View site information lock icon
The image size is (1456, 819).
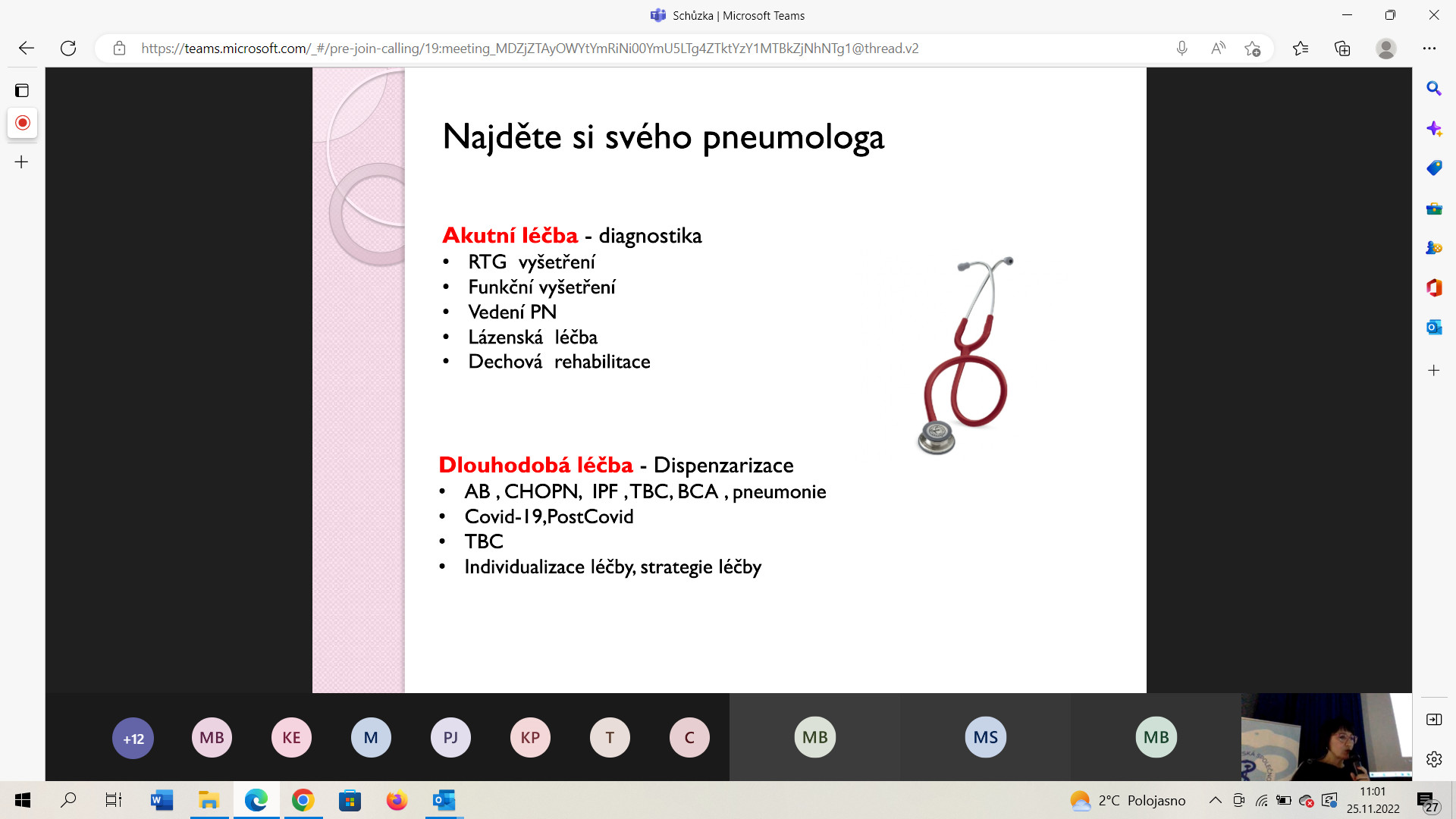coord(119,49)
